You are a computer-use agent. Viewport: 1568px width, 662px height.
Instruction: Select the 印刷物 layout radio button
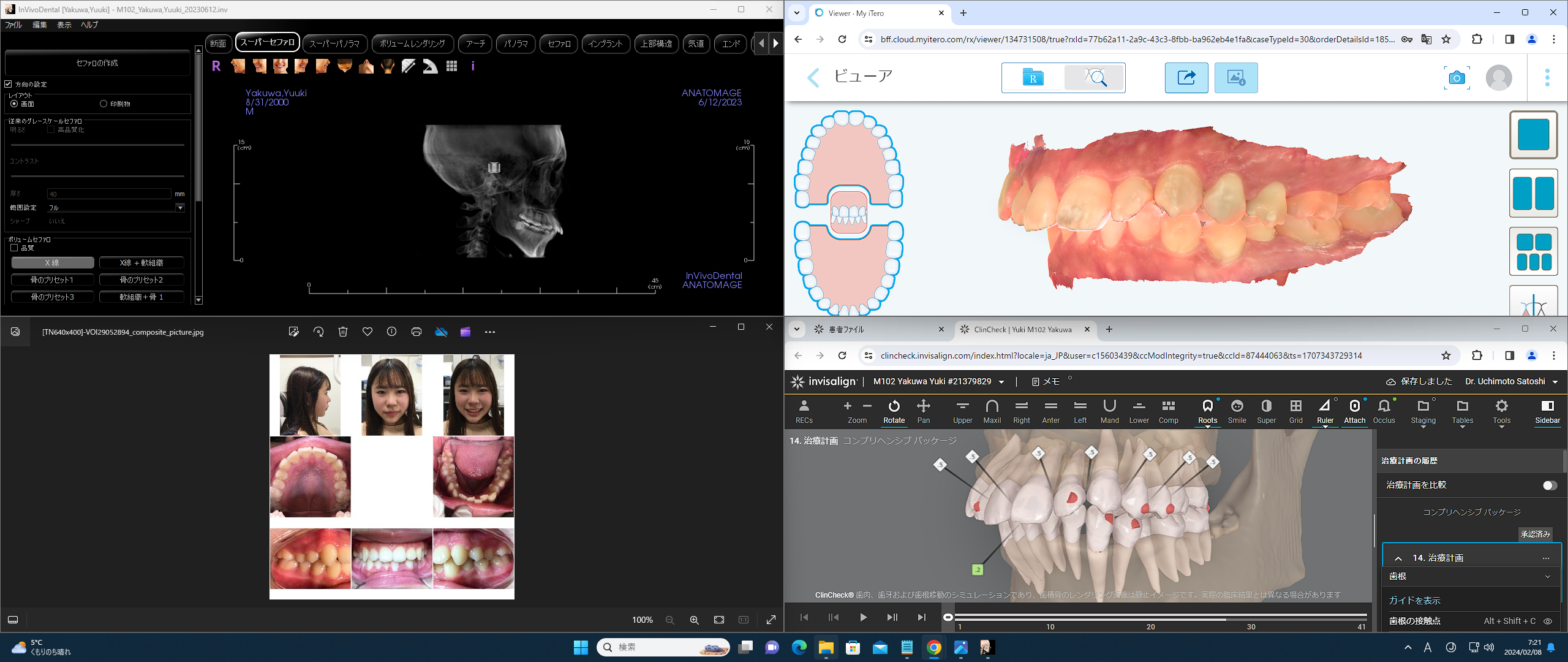click(104, 104)
